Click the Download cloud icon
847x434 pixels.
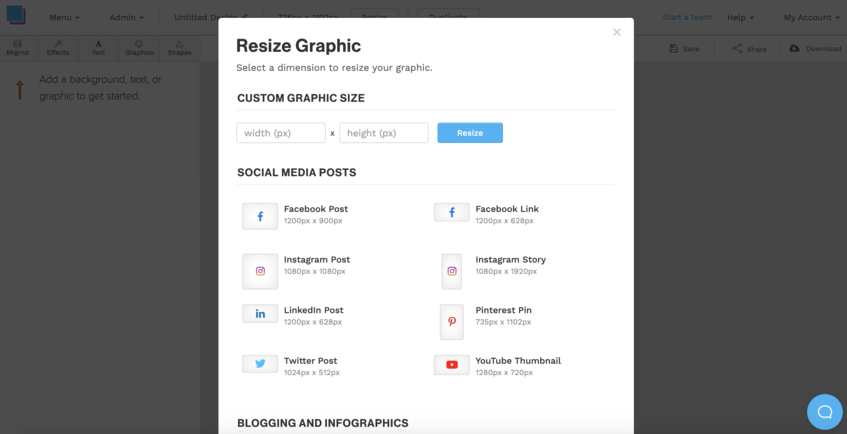click(x=794, y=49)
